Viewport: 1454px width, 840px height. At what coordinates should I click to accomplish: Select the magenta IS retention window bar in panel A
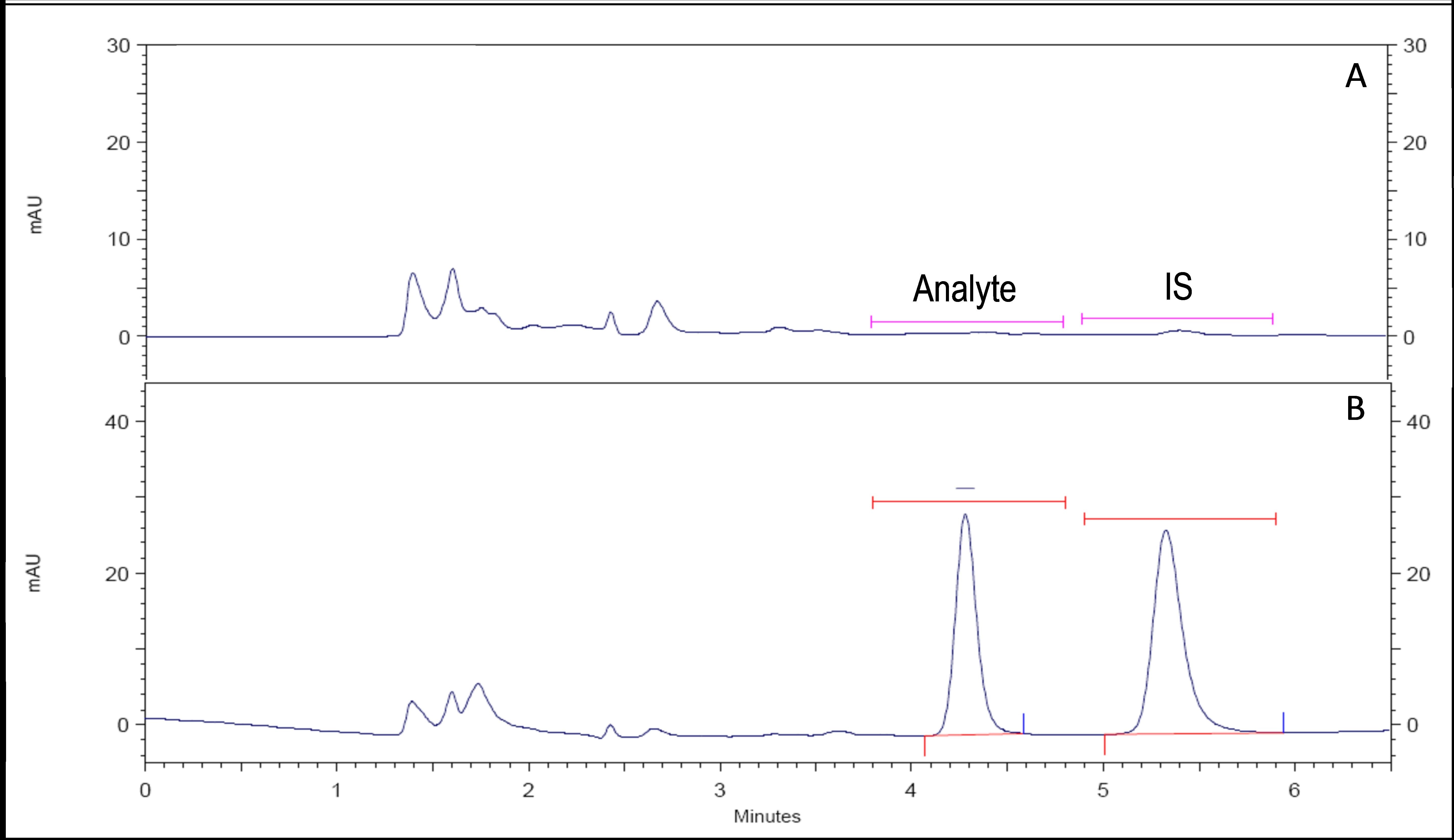coord(1177,319)
